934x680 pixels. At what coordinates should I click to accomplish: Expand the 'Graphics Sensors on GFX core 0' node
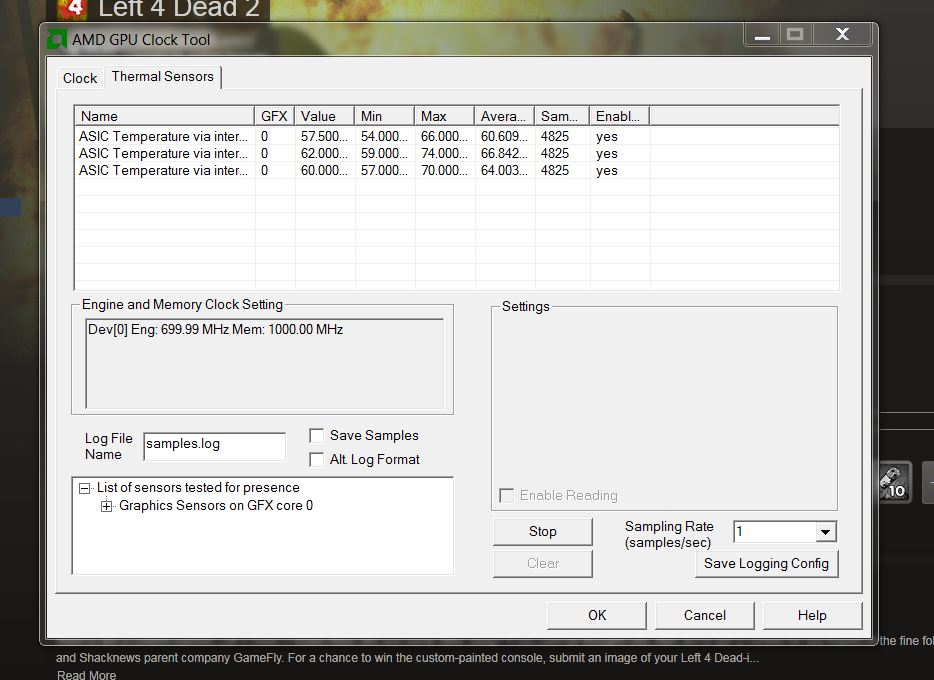point(107,506)
